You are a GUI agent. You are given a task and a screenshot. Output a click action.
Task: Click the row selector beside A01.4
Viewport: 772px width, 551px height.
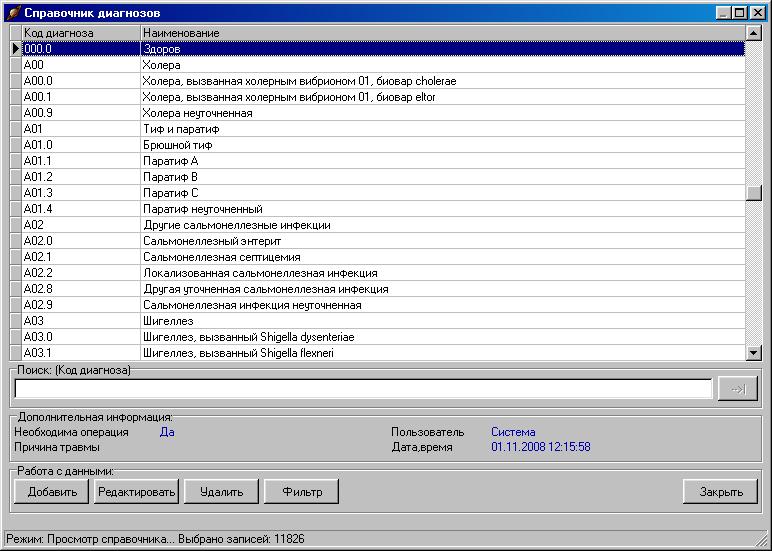16,209
